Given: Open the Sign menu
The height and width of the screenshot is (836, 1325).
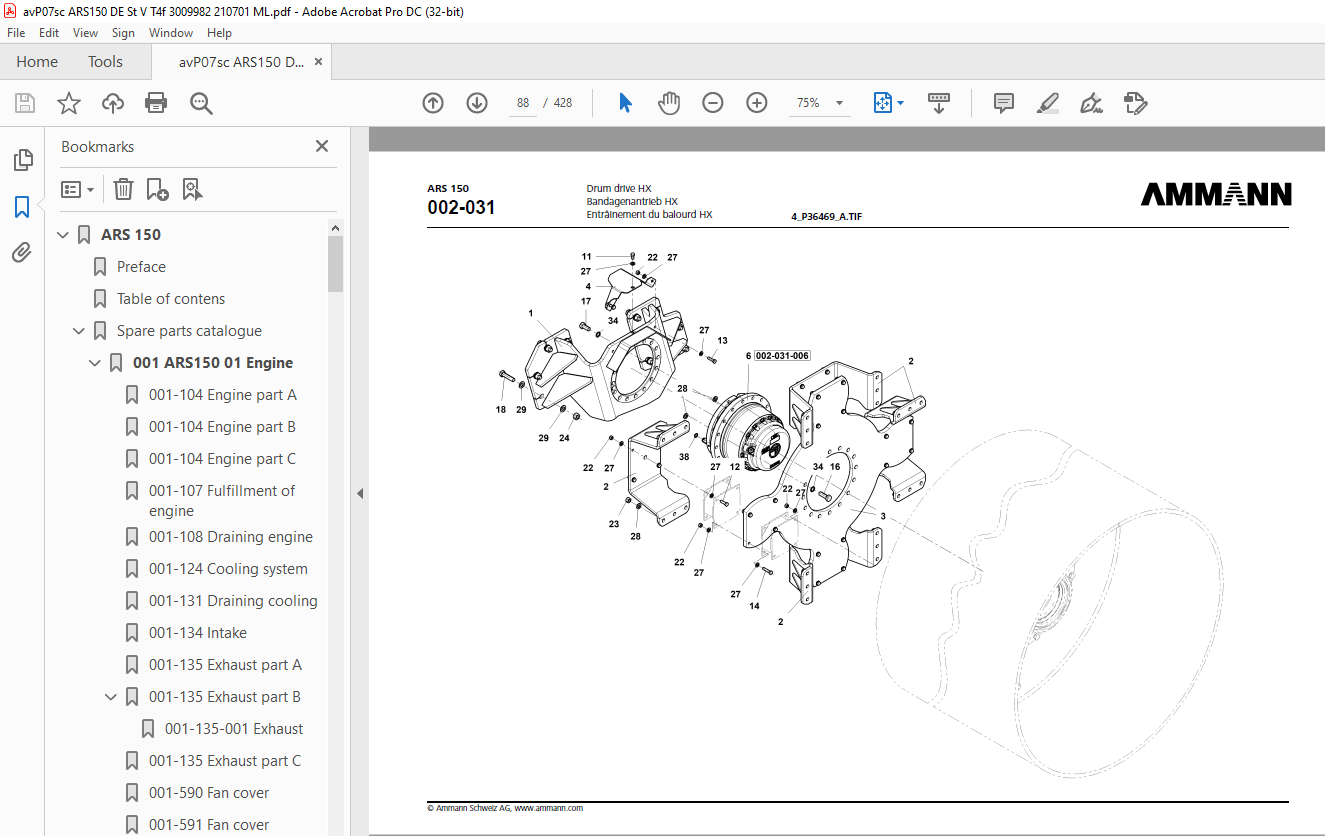Looking at the screenshot, I should (x=123, y=33).
